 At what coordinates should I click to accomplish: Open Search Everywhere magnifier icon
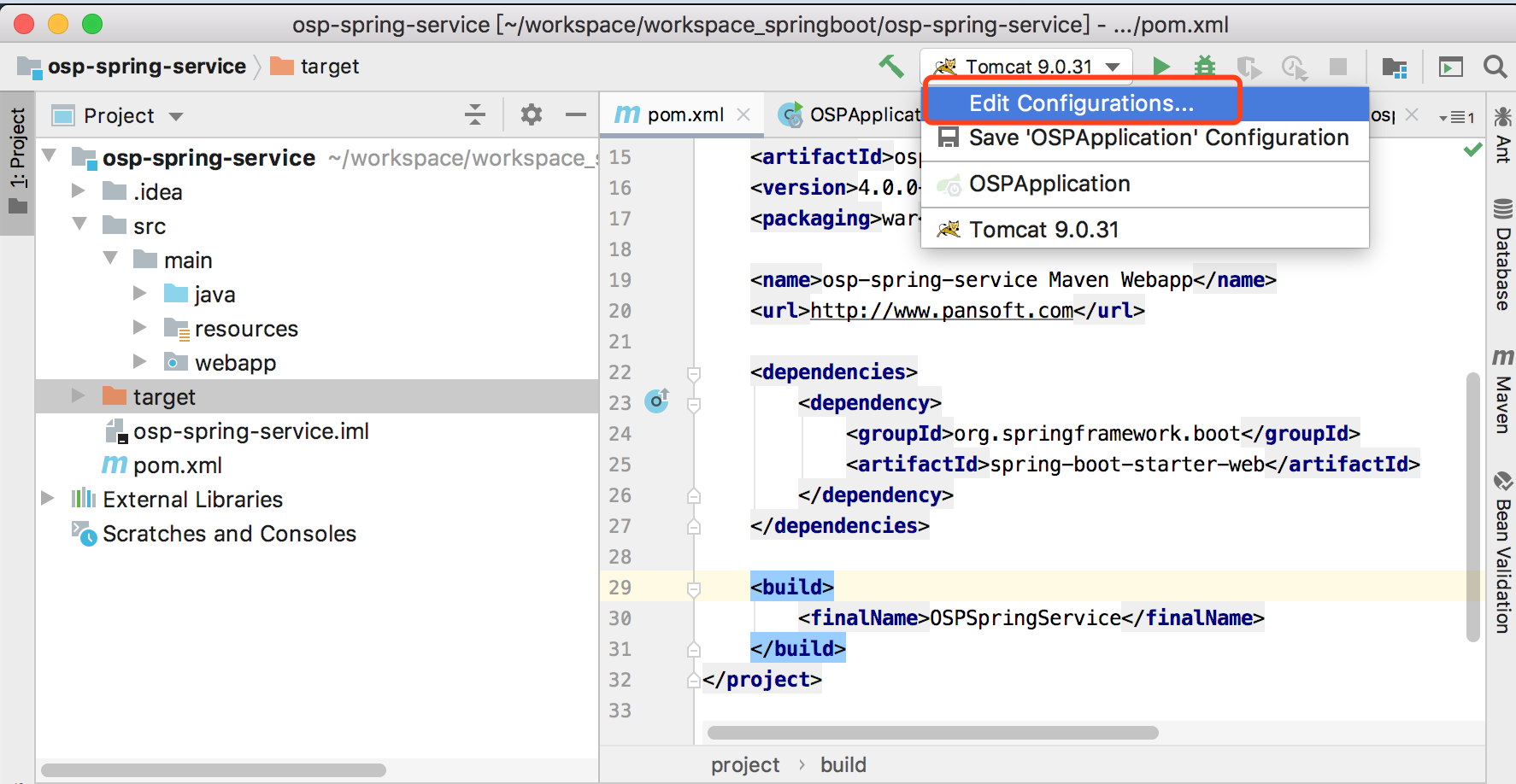pyautogui.click(x=1495, y=67)
